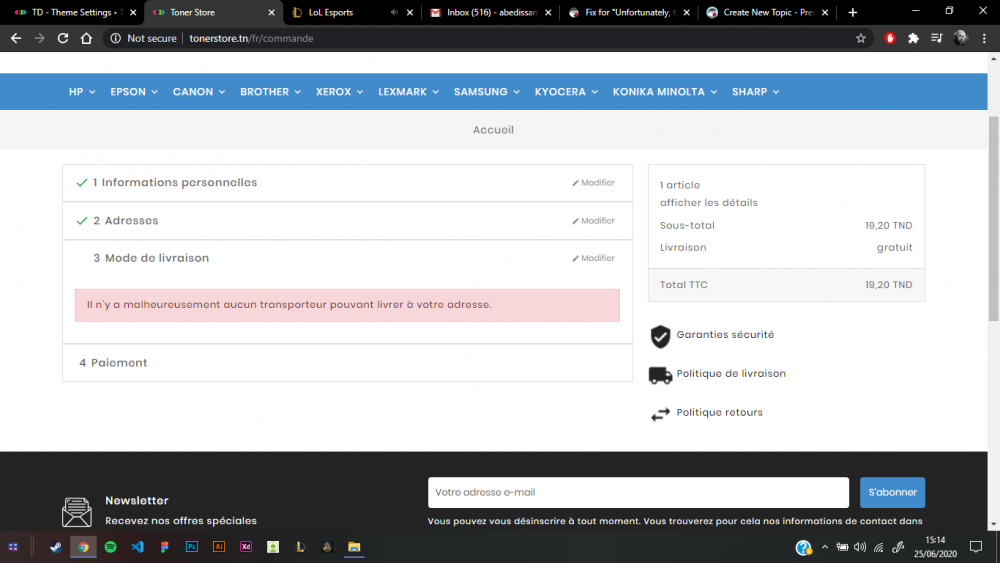Click the Politique de livraison truck icon
The width and height of the screenshot is (1000, 563).
(660, 375)
